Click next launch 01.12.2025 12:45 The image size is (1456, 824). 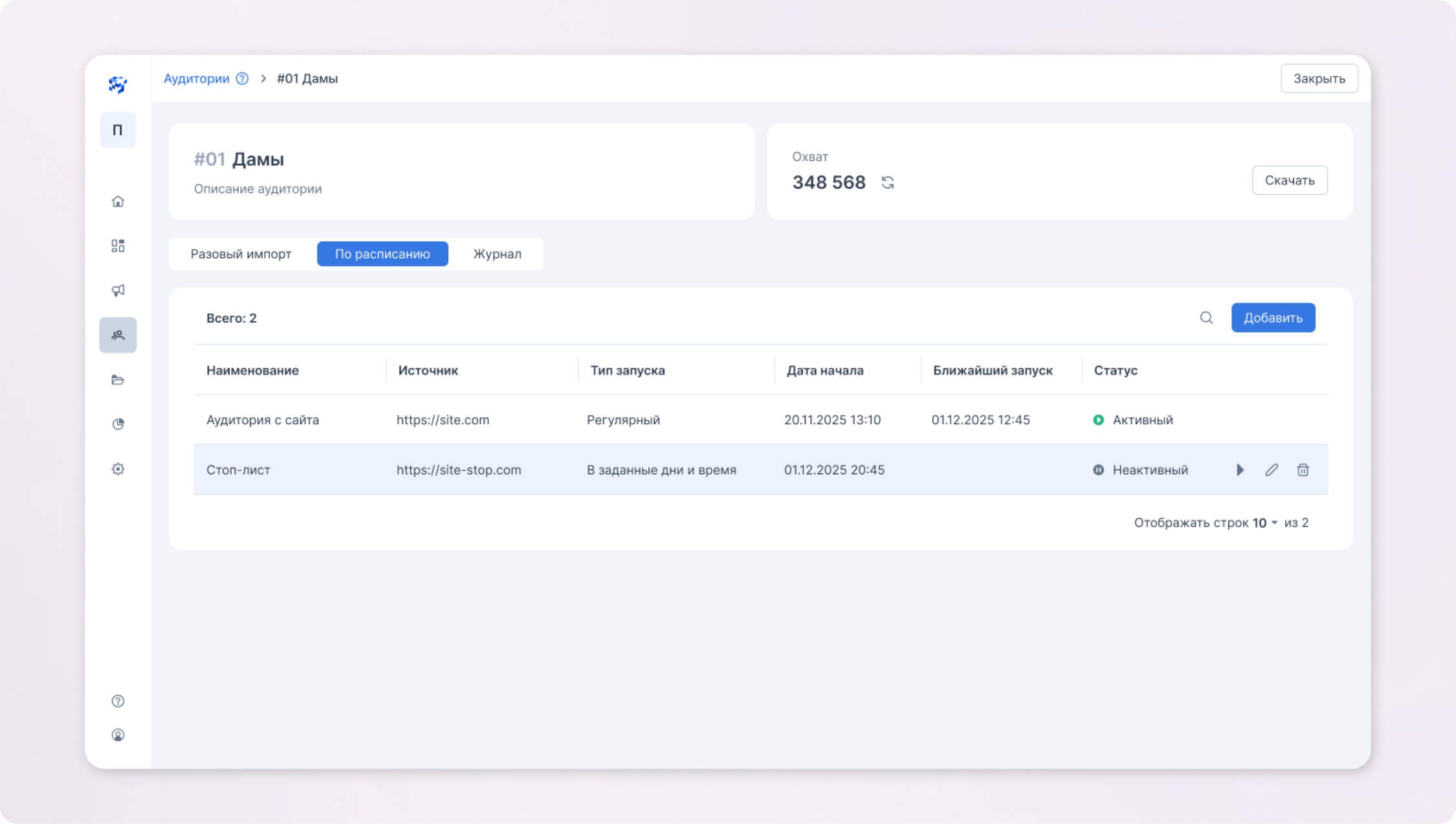(980, 420)
